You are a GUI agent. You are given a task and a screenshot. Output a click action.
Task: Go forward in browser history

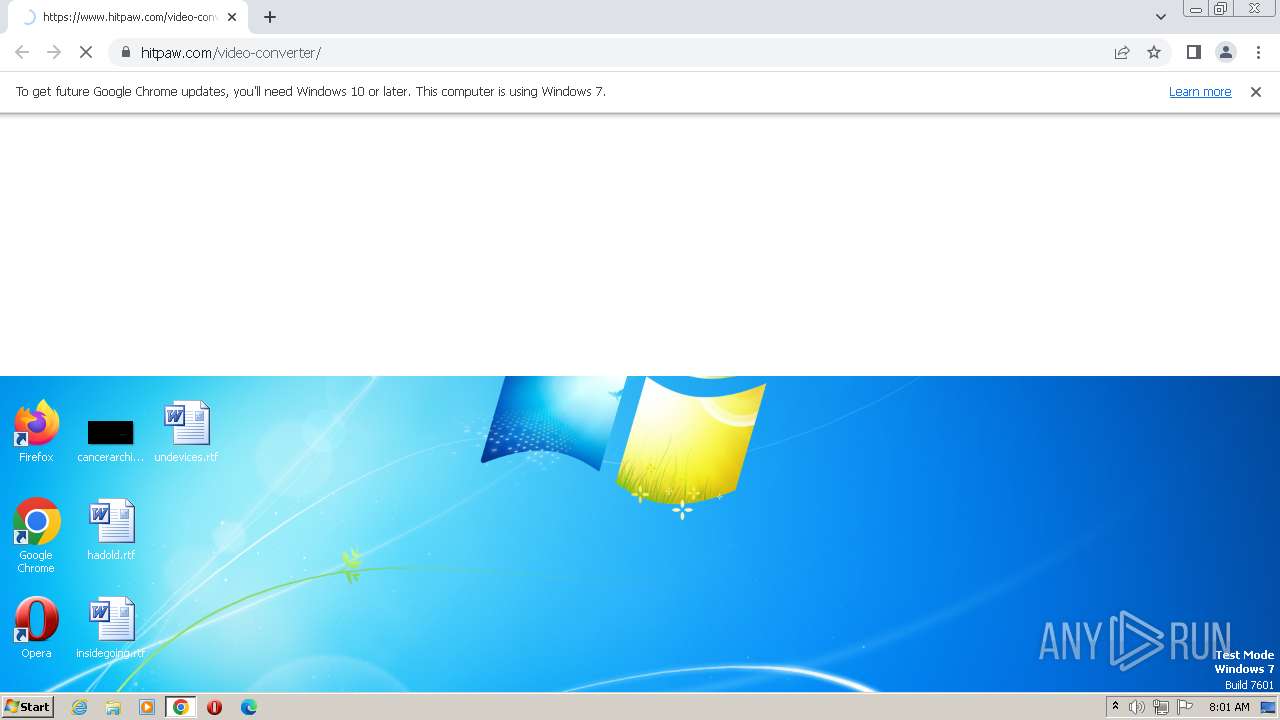(x=54, y=52)
